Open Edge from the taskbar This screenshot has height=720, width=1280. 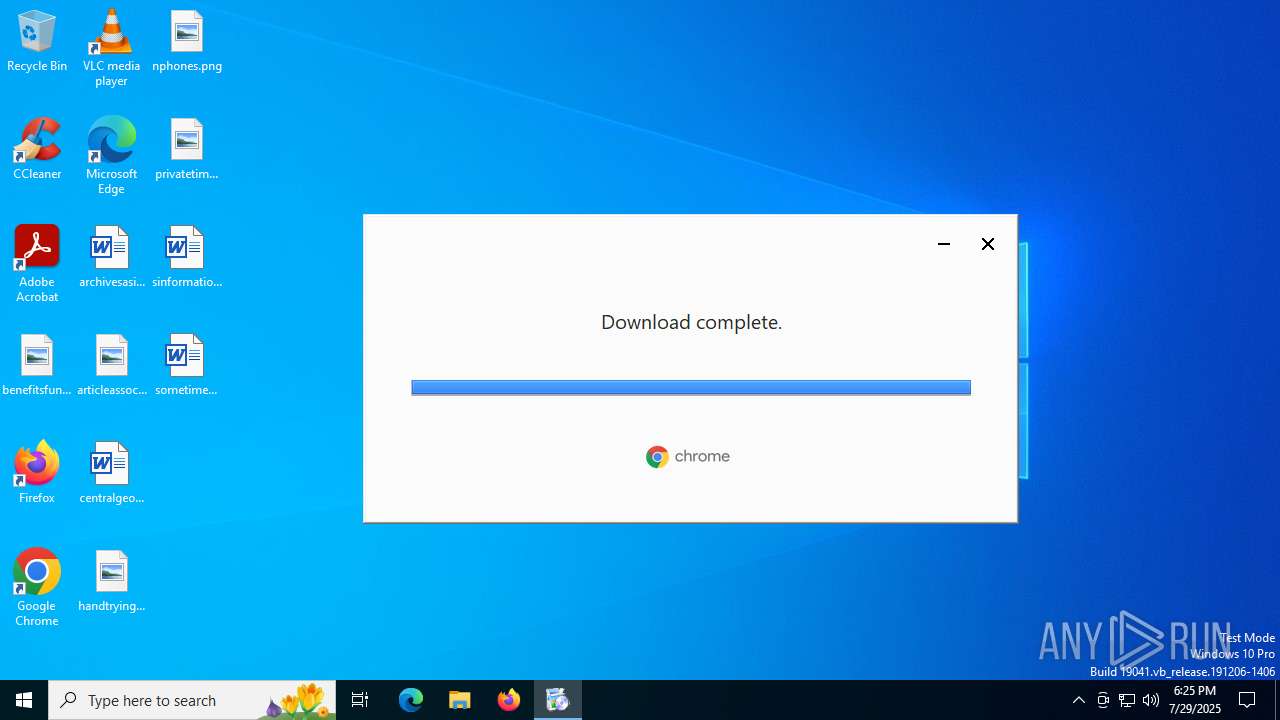coord(411,700)
